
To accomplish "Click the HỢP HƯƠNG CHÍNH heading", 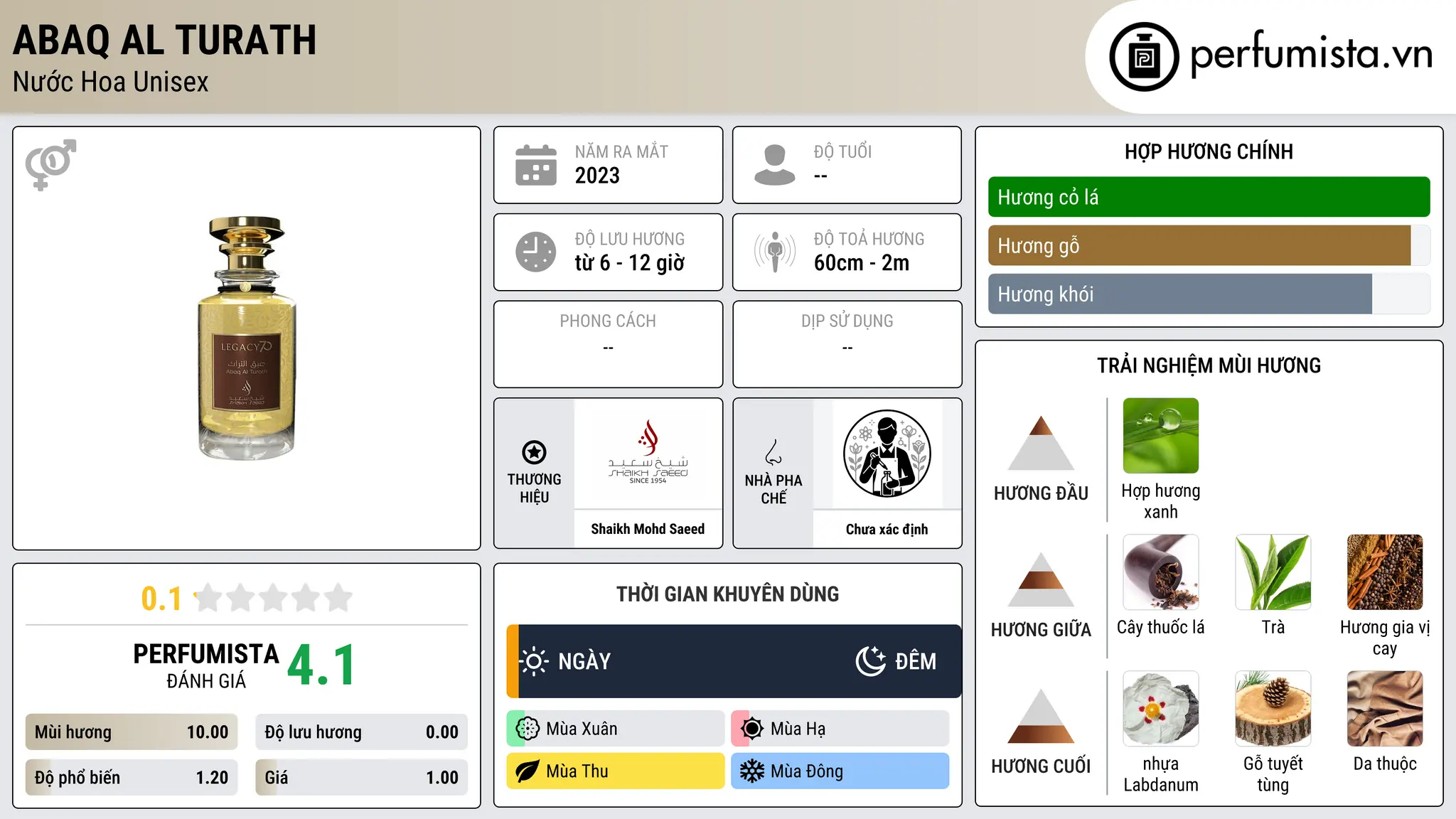I will [1209, 151].
